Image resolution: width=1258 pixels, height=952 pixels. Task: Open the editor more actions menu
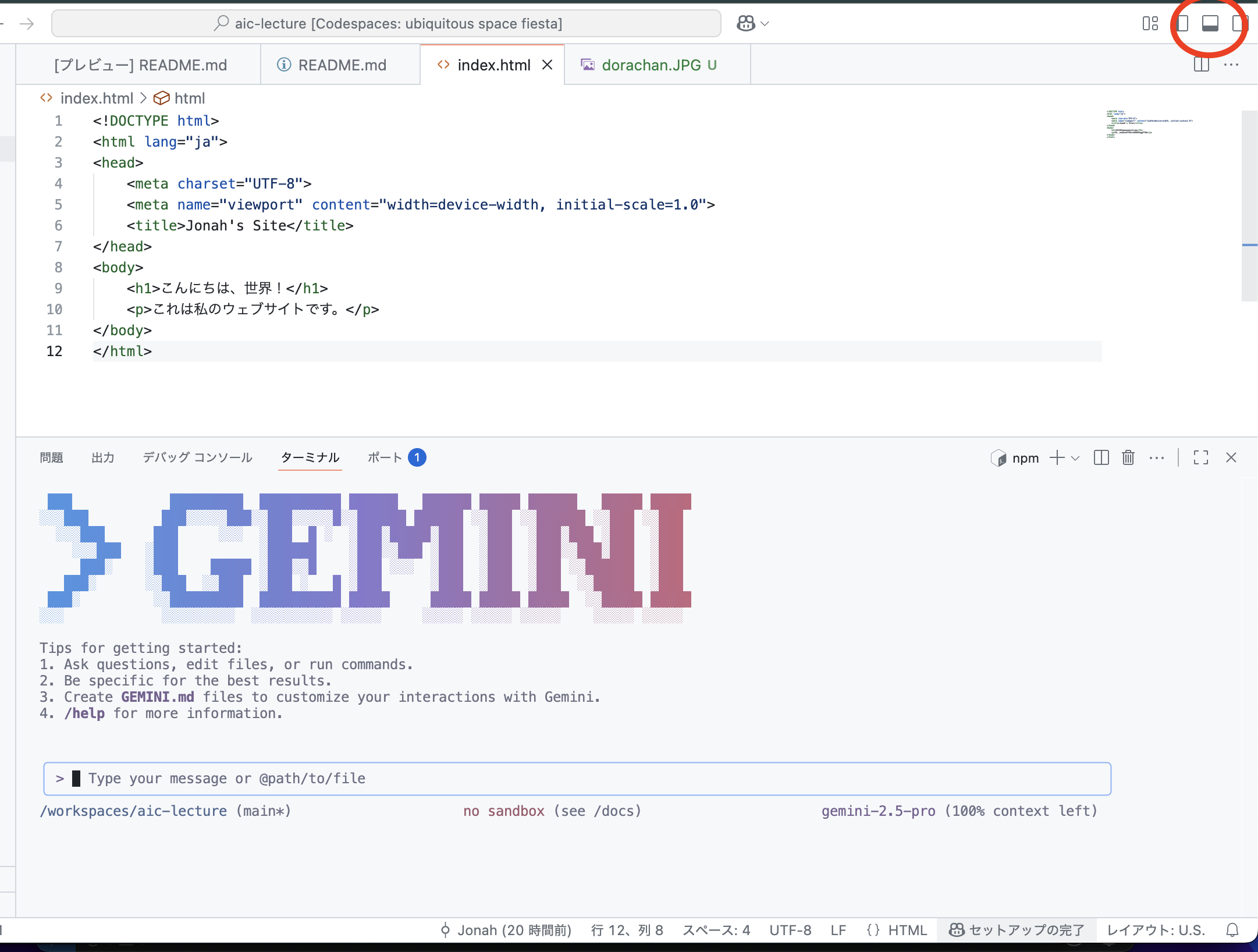click(1231, 65)
